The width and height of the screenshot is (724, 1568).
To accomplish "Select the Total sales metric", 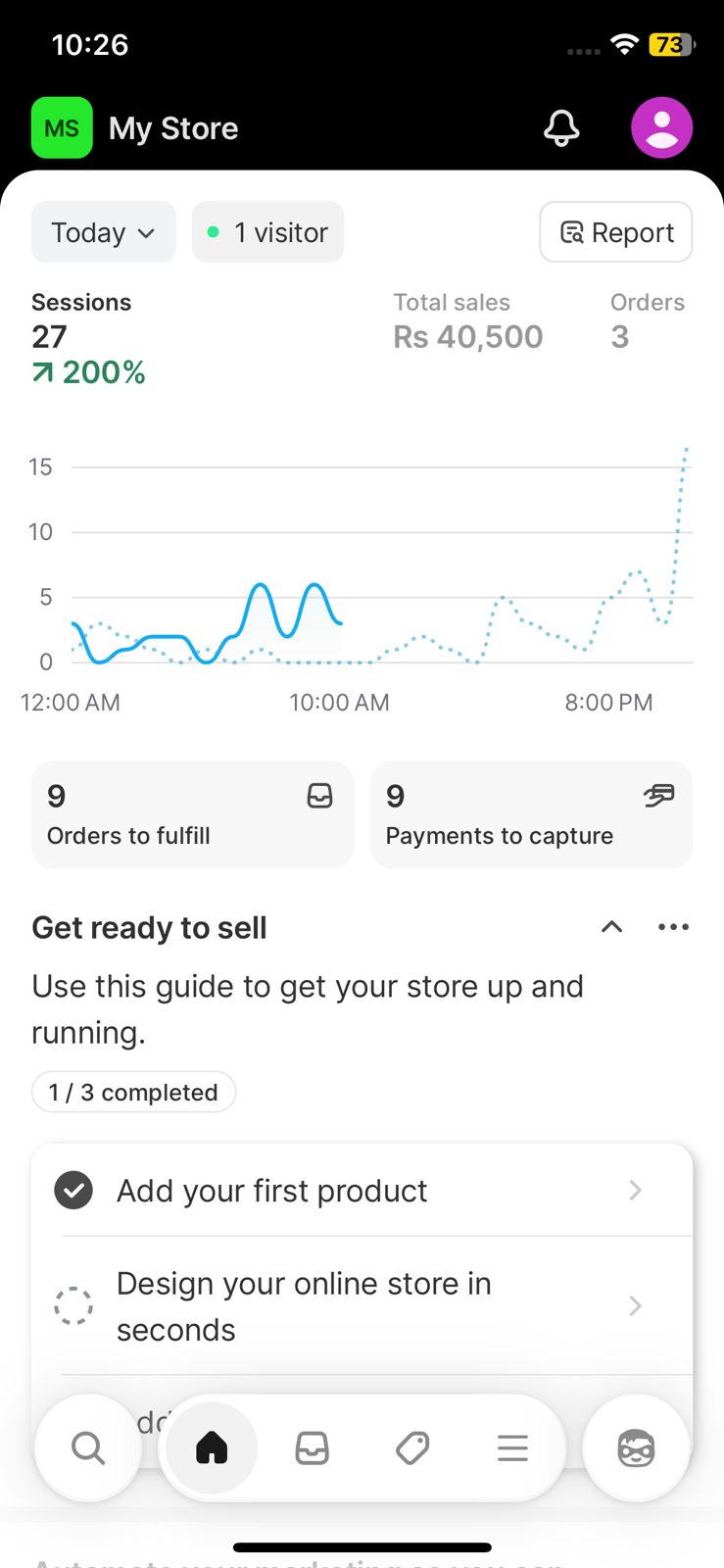I will point(467,321).
